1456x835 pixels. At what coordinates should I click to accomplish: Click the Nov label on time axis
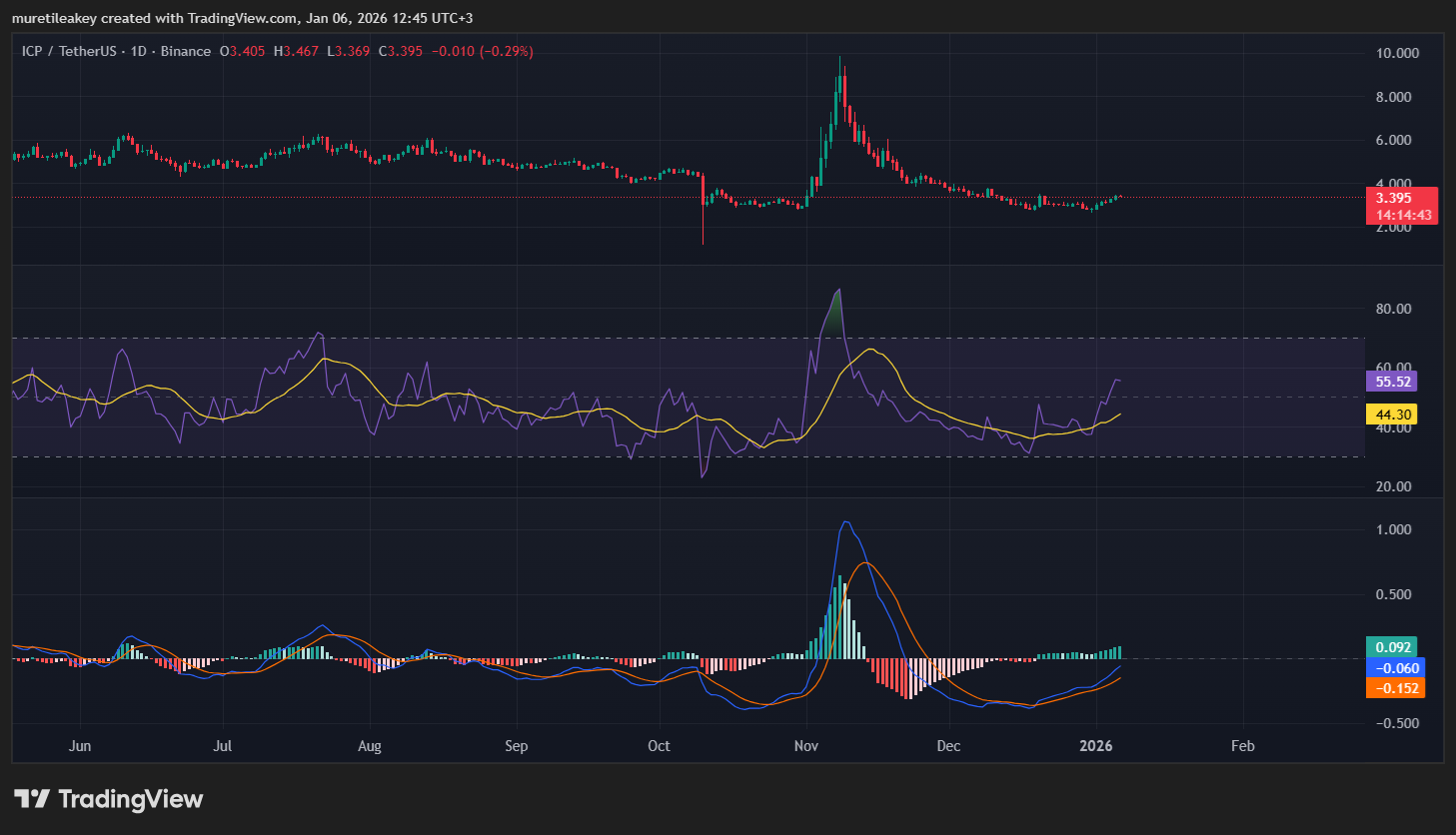(x=805, y=746)
